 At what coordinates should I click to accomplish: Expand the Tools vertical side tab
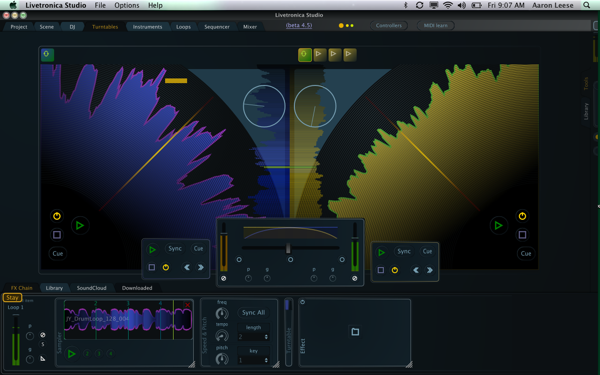(586, 83)
